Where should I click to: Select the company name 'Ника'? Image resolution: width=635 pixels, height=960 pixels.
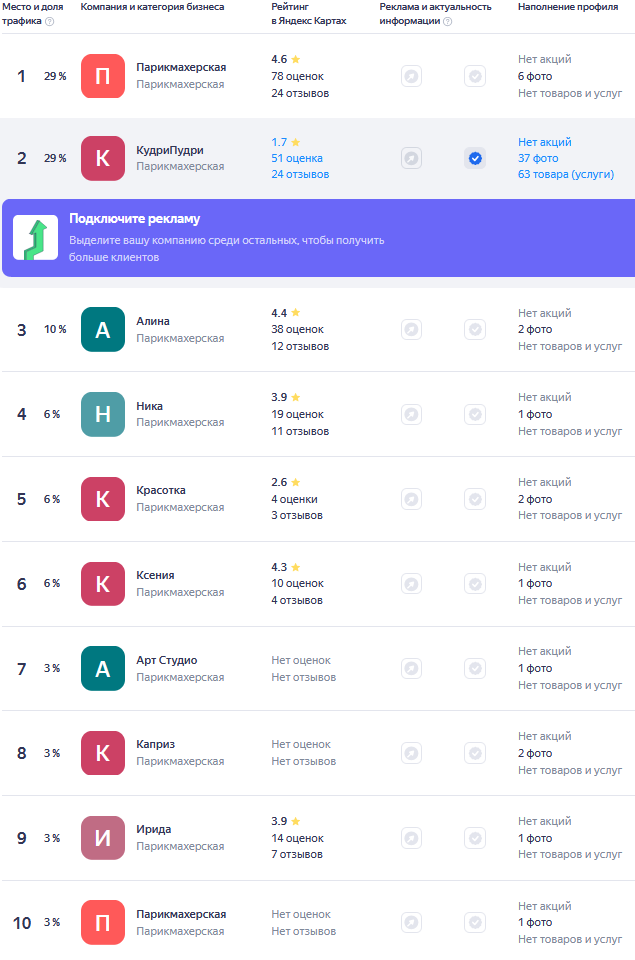point(149,406)
